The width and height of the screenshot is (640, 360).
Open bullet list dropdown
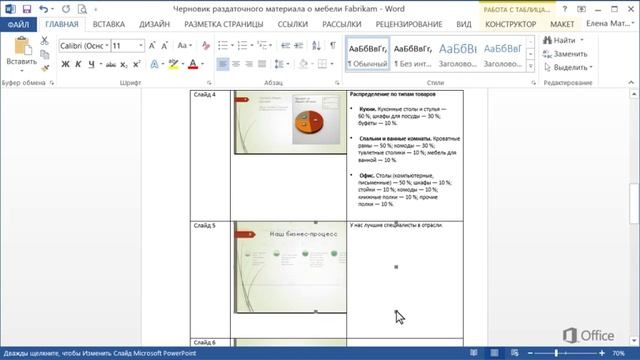tap(232, 45)
